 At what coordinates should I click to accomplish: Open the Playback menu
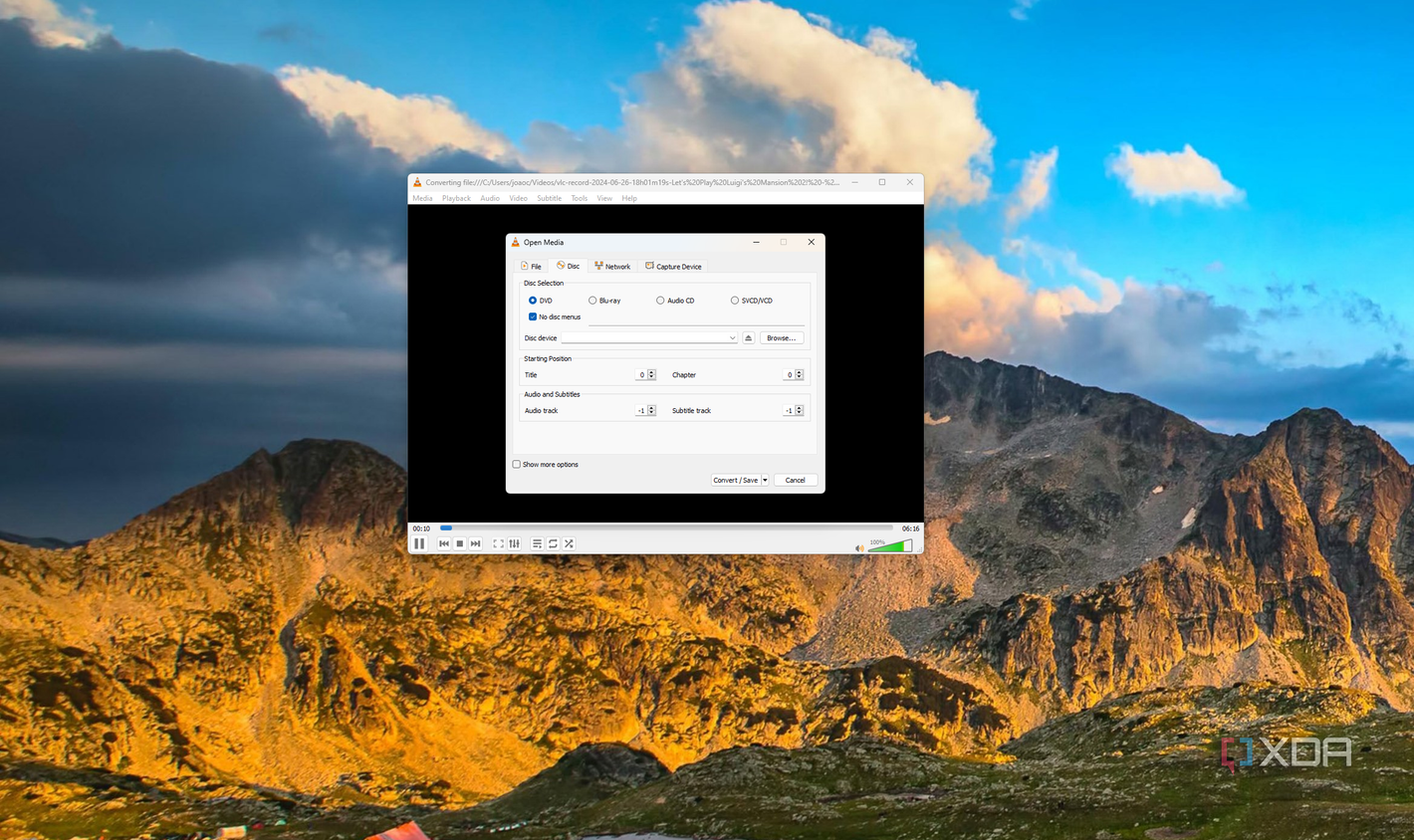coord(456,198)
